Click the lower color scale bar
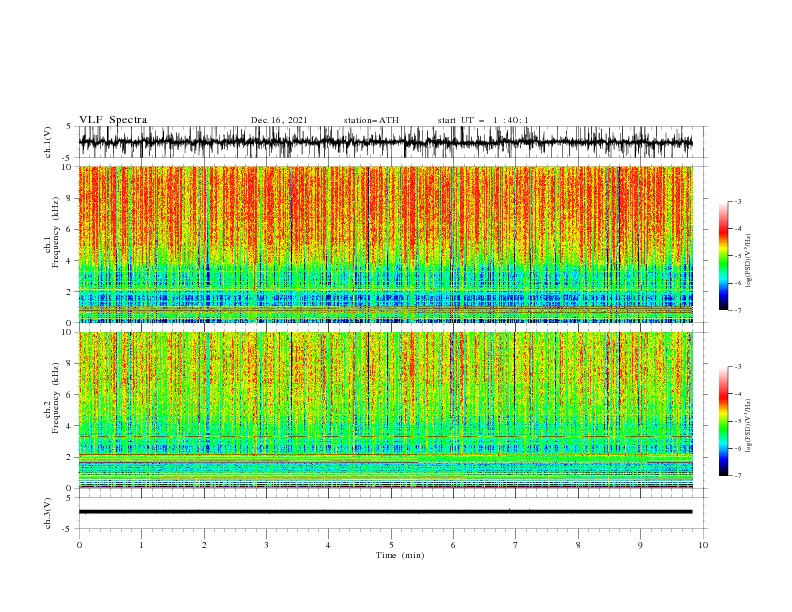Image resolution: width=792 pixels, height=612 pixels. point(724,421)
